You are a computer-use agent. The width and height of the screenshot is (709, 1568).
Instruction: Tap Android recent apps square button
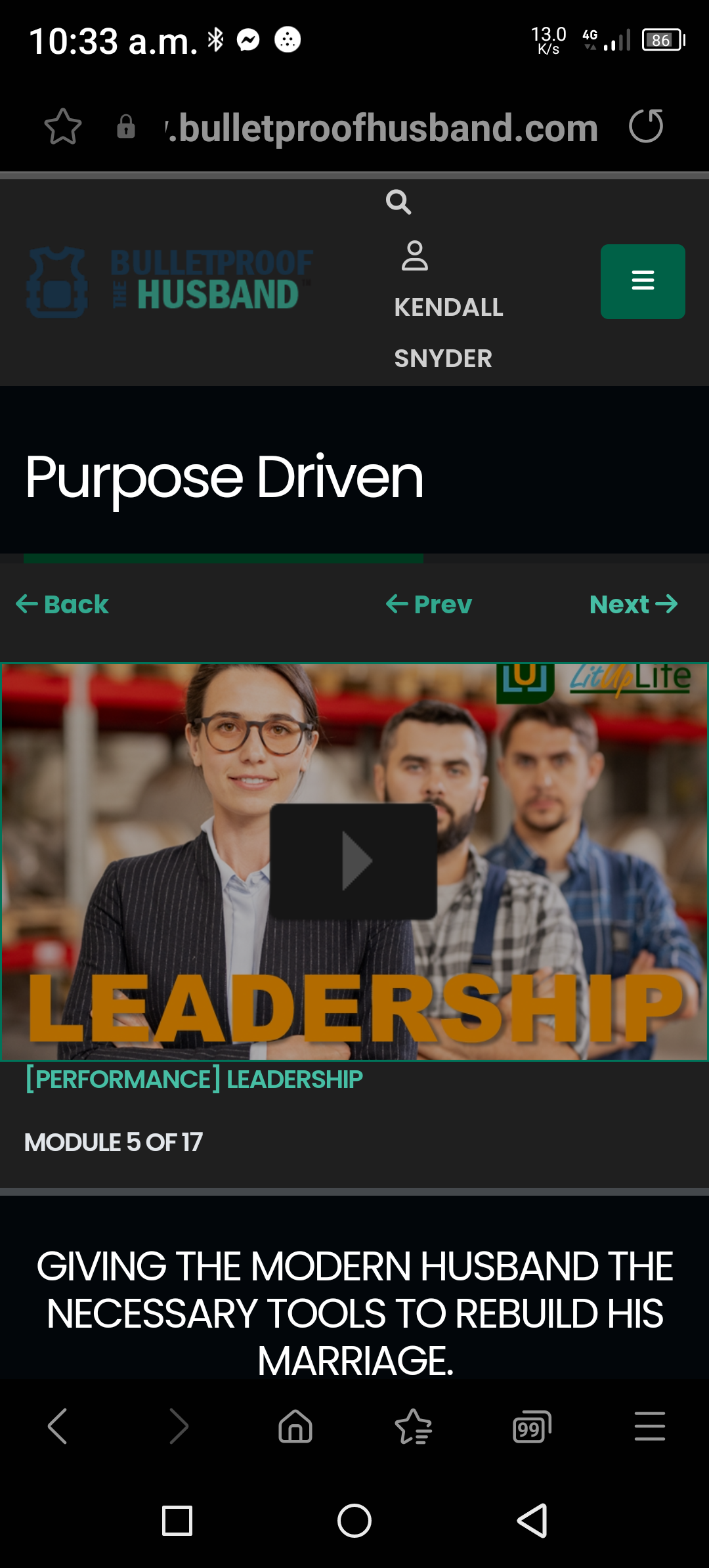[177, 1521]
